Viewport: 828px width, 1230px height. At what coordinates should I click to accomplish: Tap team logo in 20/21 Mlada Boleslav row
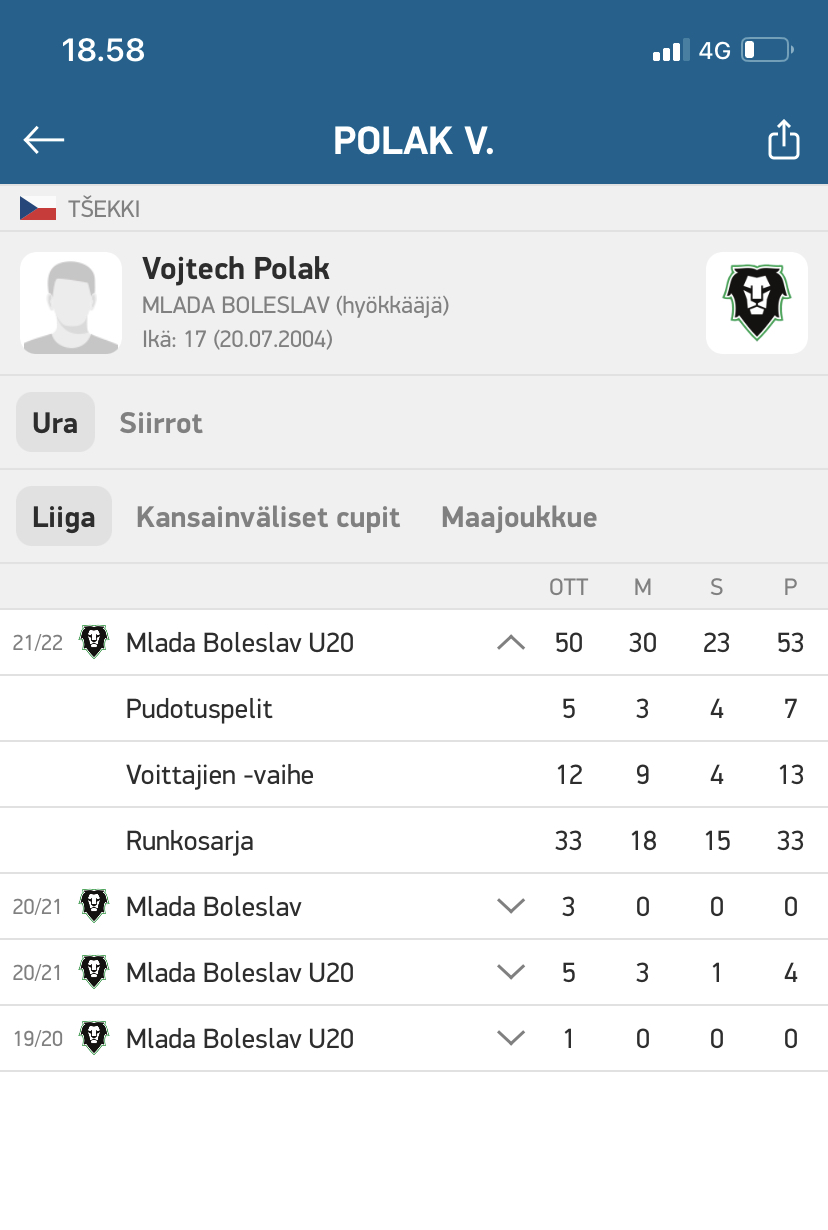tap(94, 906)
